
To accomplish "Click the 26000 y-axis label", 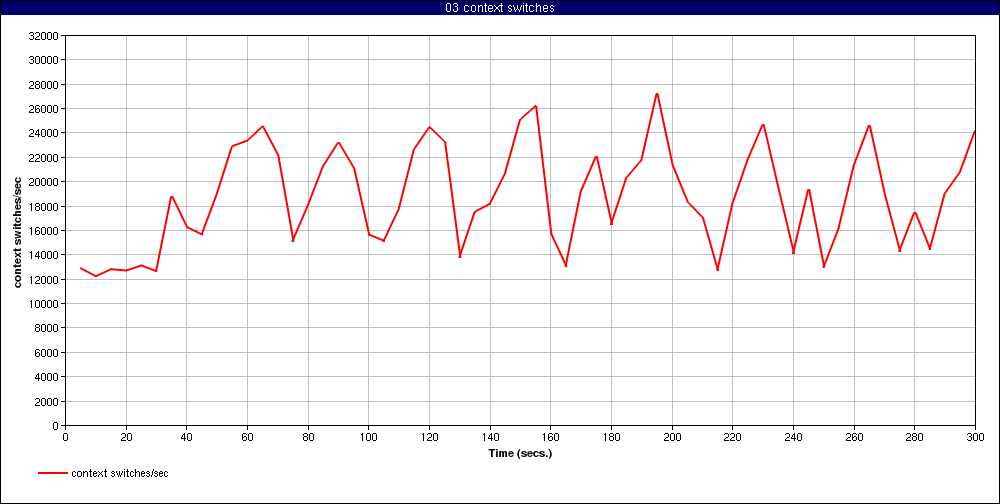I will click(45, 108).
